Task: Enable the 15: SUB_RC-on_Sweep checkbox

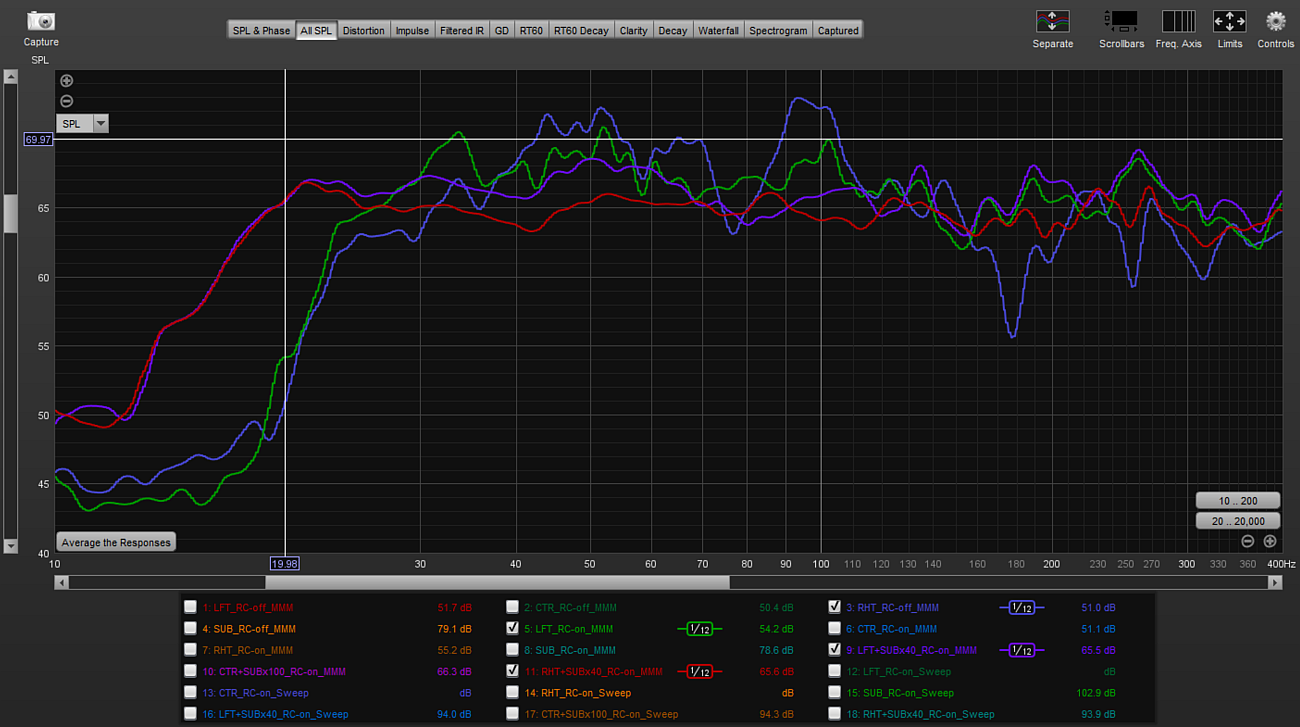Action: (x=834, y=692)
